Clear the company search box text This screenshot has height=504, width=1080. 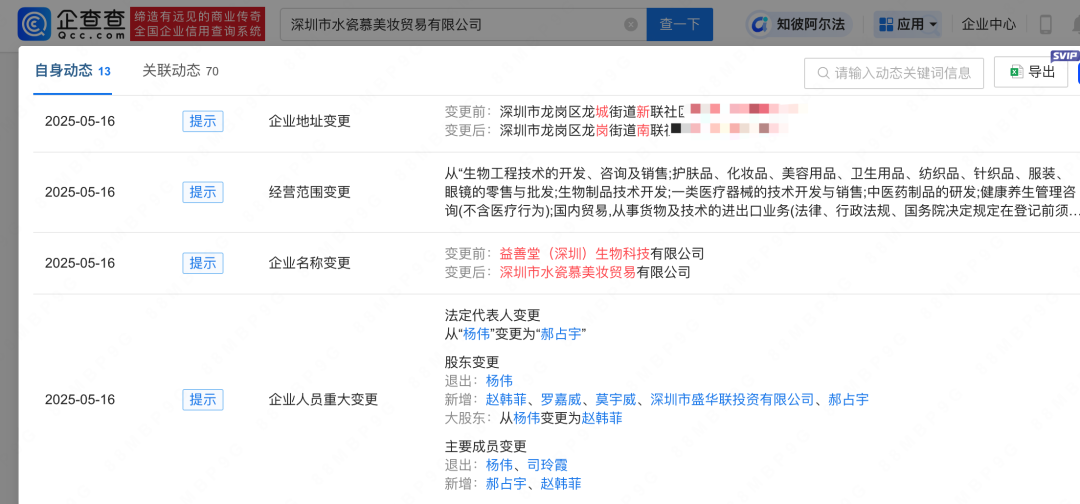(630, 24)
